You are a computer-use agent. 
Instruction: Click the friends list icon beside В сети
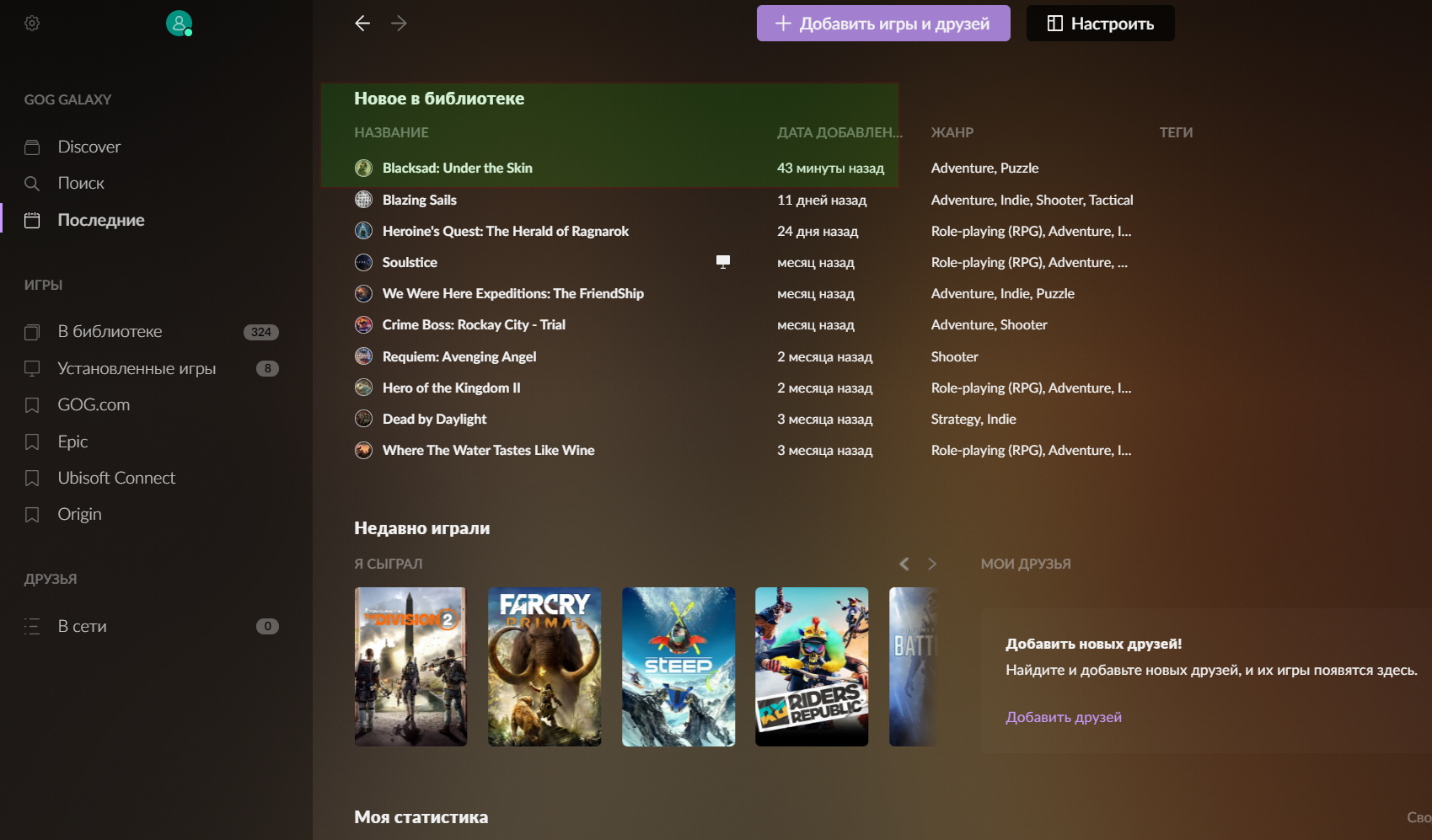pos(32,626)
